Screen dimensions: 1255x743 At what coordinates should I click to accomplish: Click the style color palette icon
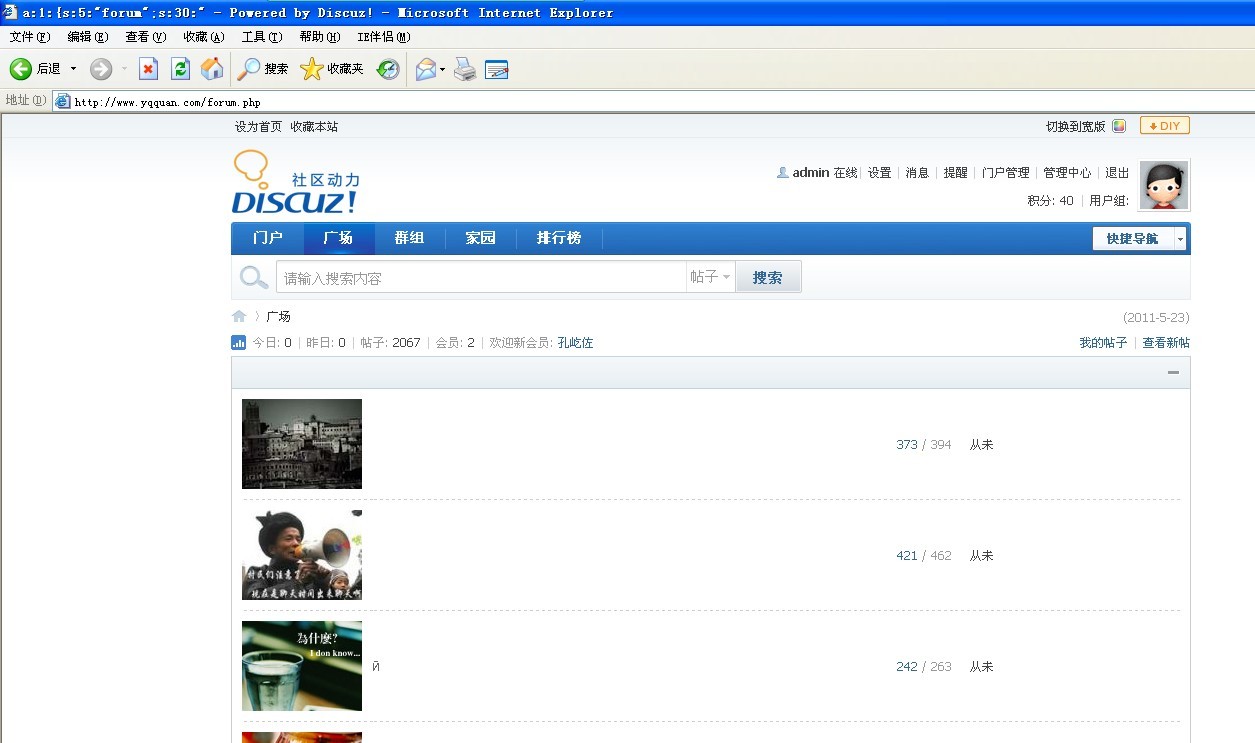click(1119, 126)
